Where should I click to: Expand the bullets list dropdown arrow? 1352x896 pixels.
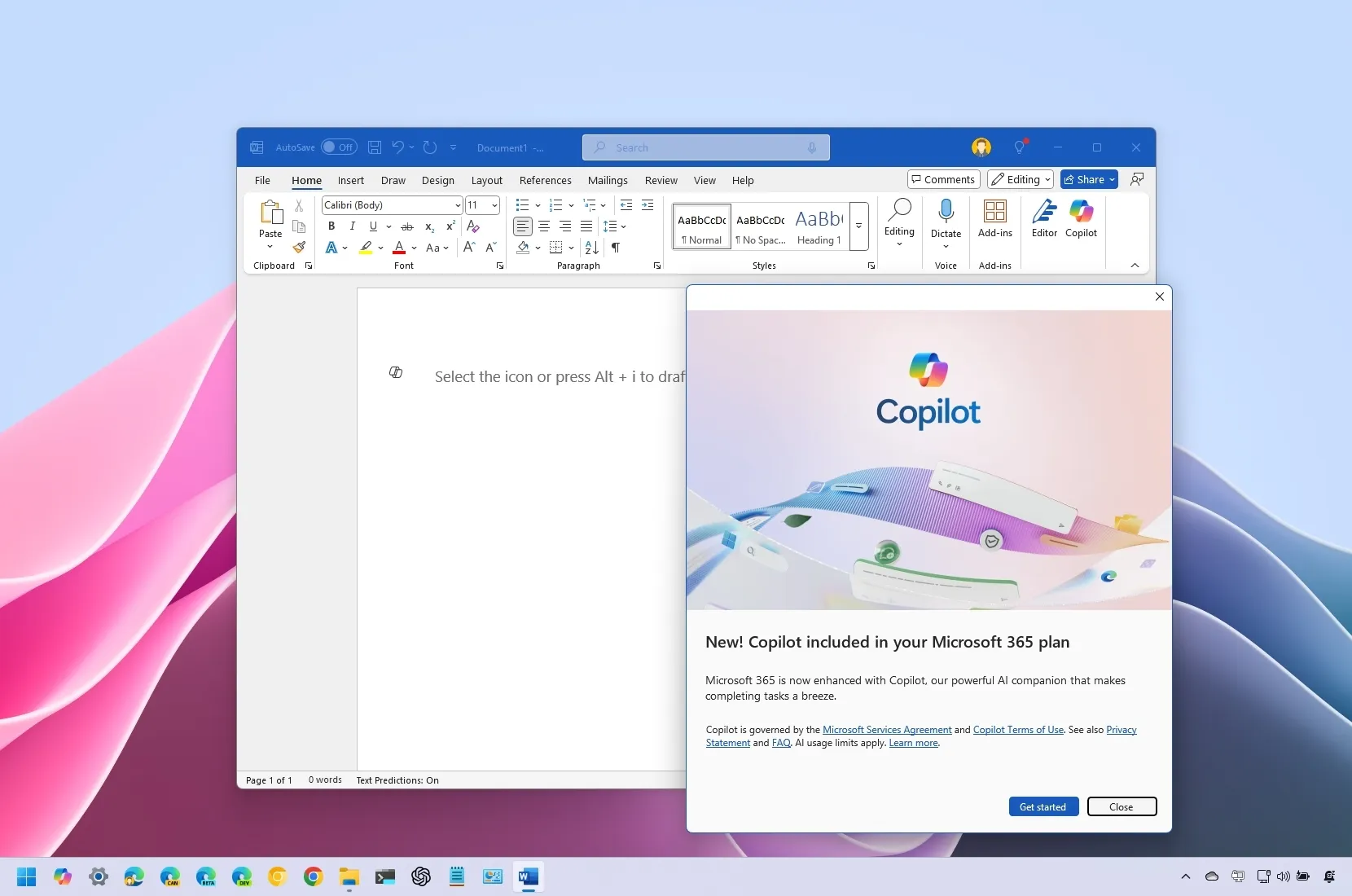538,205
